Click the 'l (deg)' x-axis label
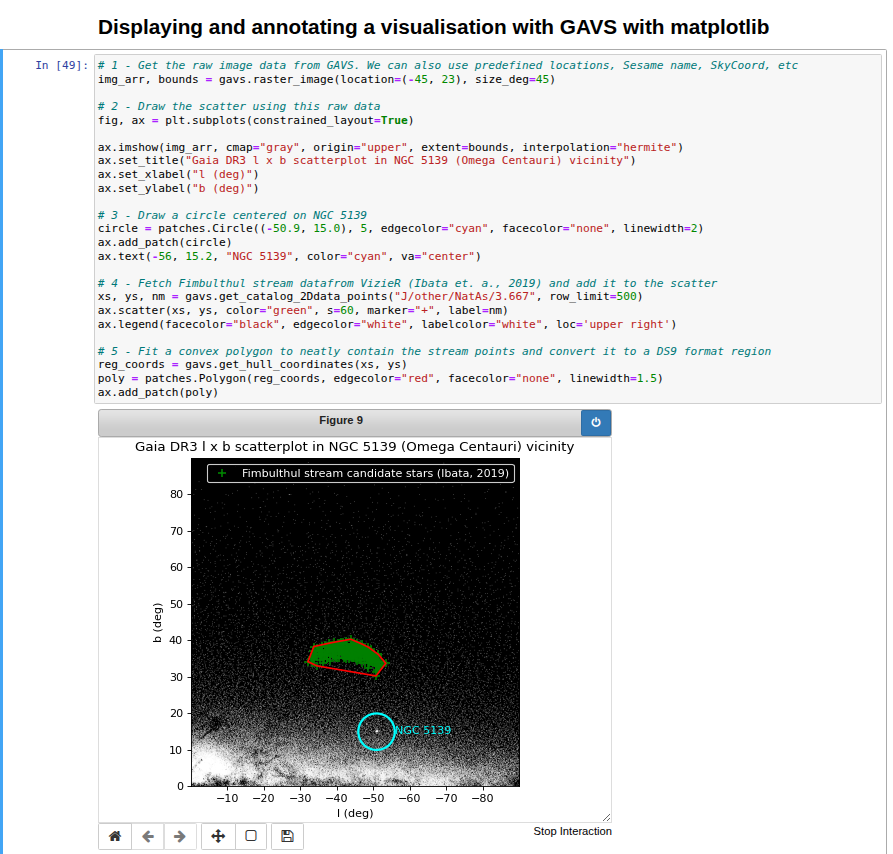The width and height of the screenshot is (893, 854). pos(354,813)
